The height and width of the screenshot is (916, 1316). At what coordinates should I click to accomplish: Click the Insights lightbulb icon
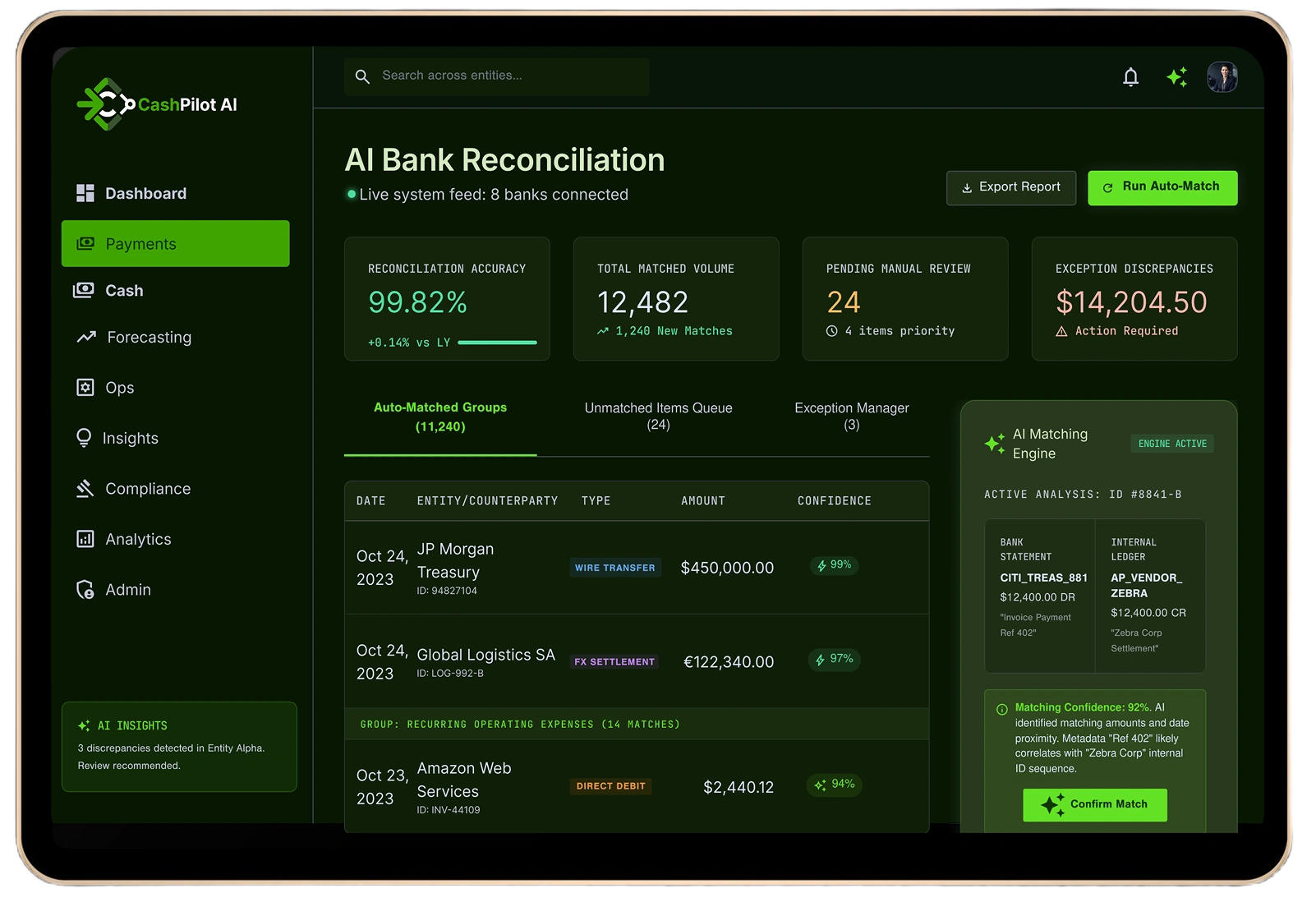pyautogui.click(x=84, y=438)
